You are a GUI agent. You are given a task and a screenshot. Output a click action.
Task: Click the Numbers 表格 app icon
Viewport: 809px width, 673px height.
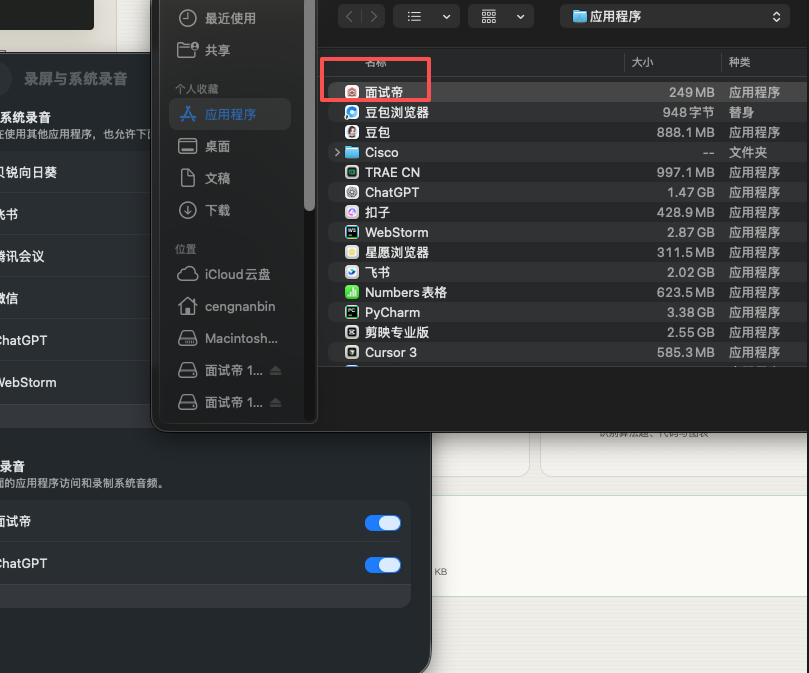click(x=352, y=292)
